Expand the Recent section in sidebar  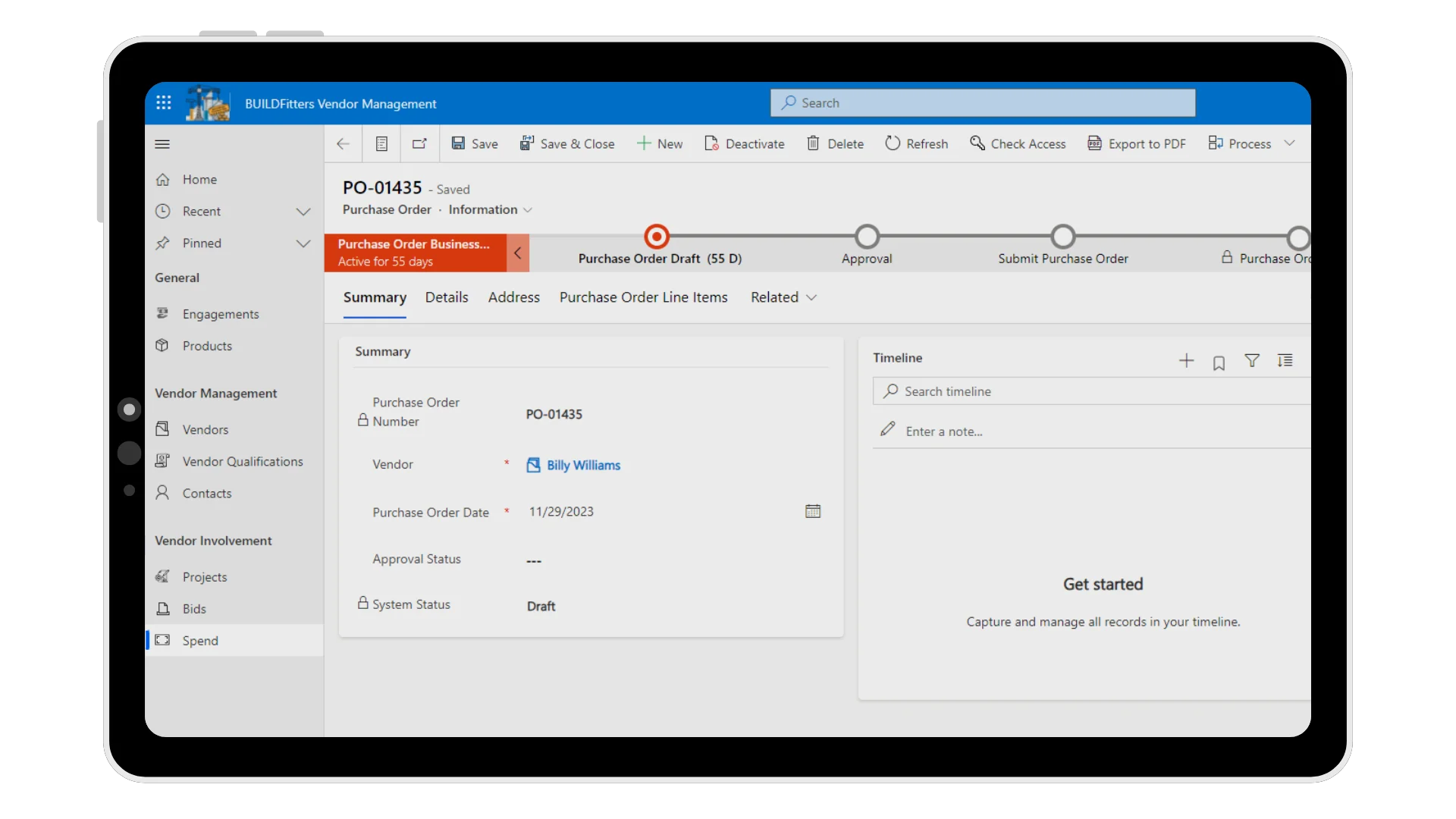click(303, 212)
